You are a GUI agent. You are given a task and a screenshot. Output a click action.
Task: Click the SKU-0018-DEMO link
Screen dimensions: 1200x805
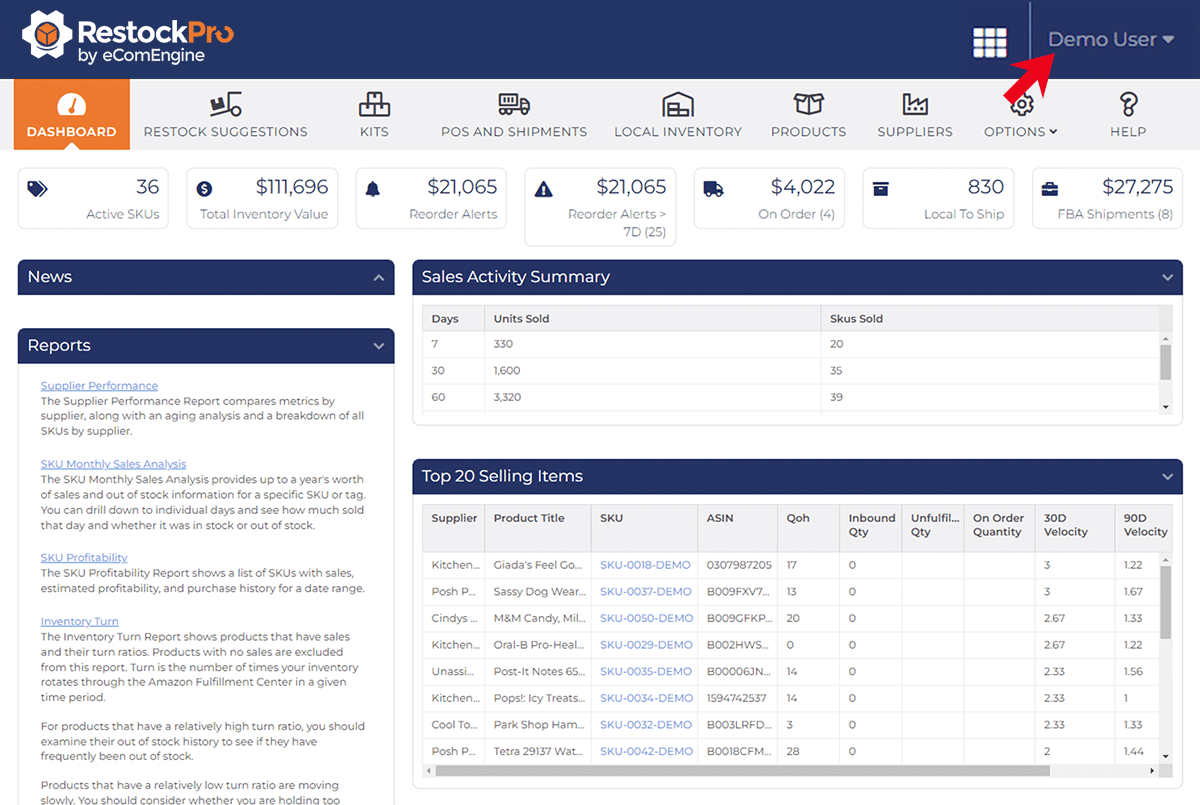(x=645, y=565)
